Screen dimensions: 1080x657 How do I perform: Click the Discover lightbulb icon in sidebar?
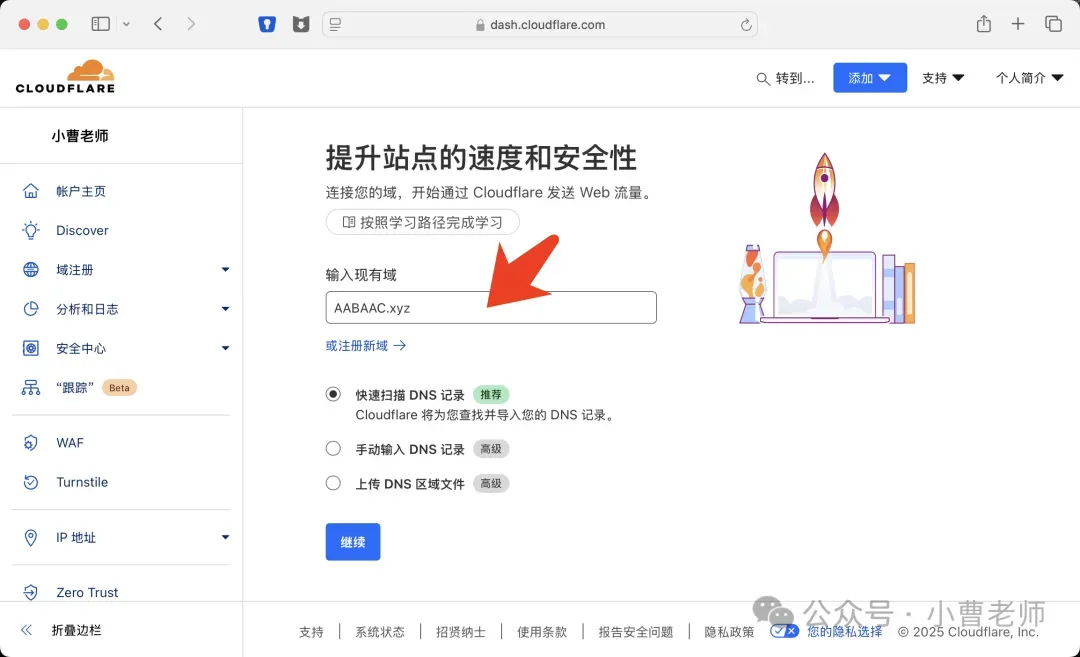(x=31, y=230)
